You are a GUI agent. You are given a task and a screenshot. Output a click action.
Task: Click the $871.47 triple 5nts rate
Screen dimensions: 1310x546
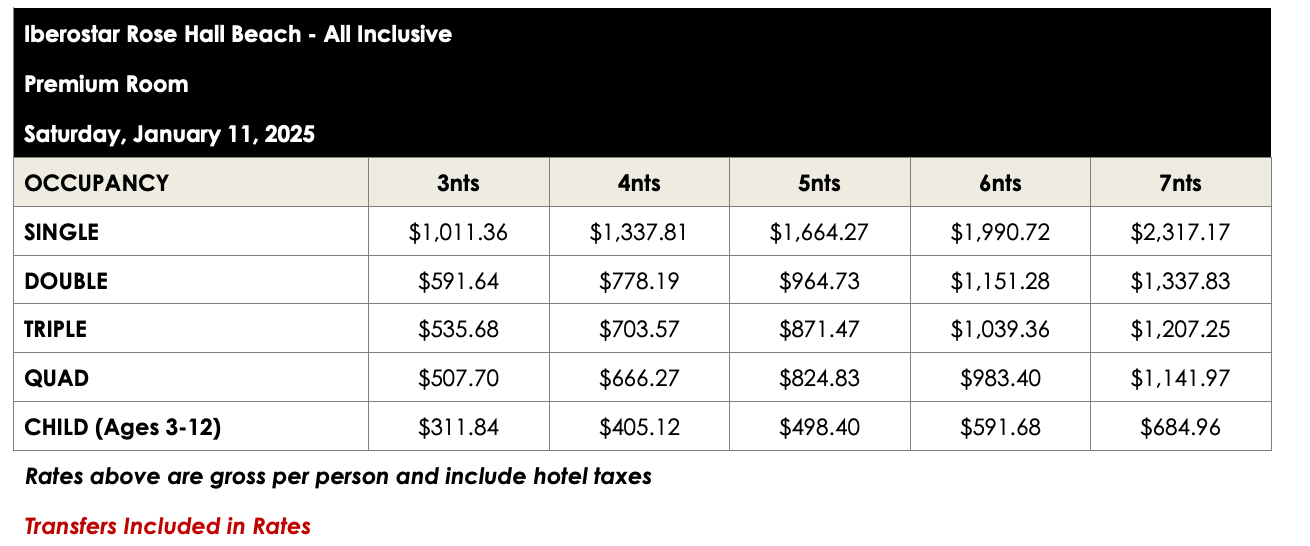pos(819,329)
